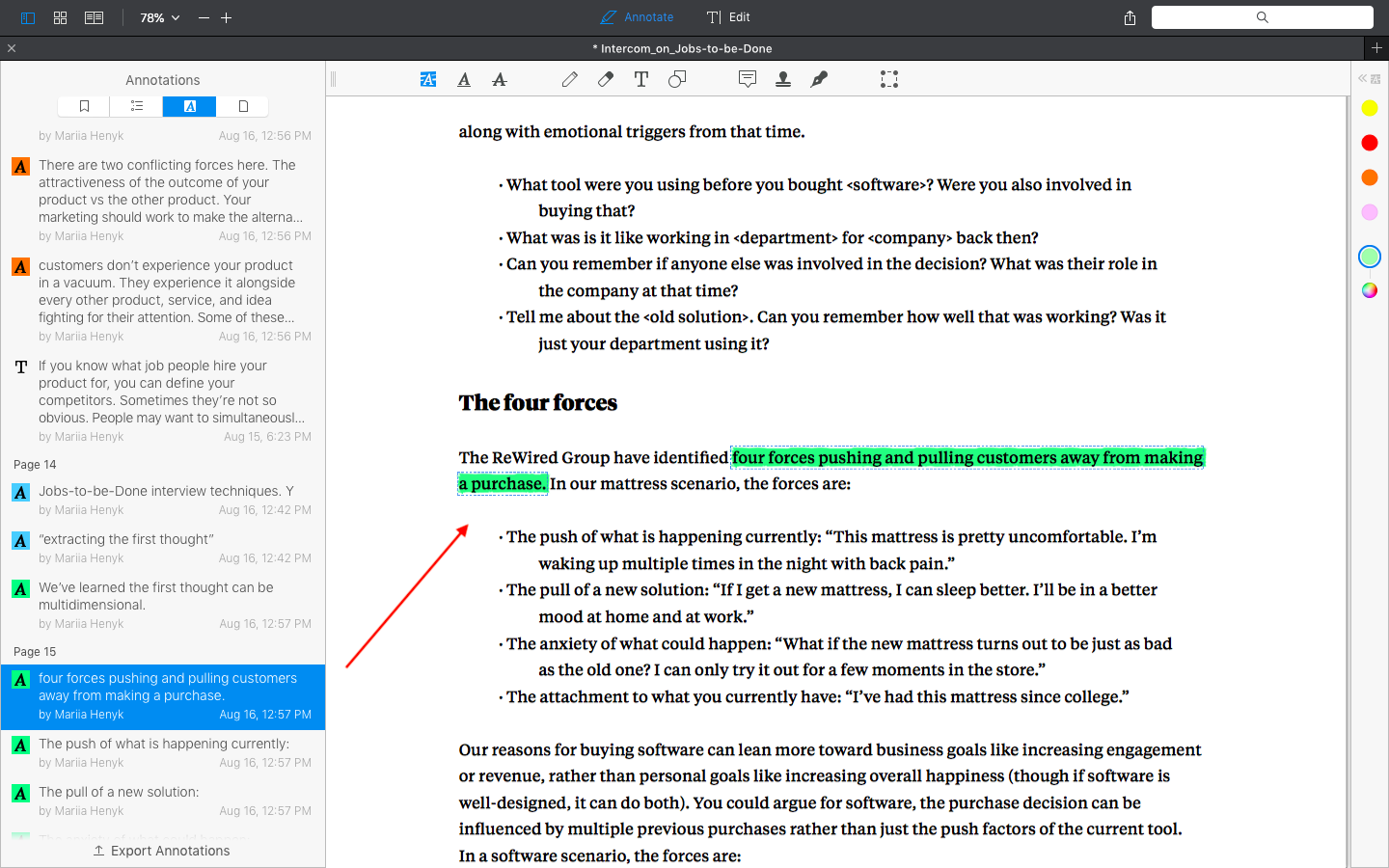Show document outline in sidebar

click(x=136, y=106)
